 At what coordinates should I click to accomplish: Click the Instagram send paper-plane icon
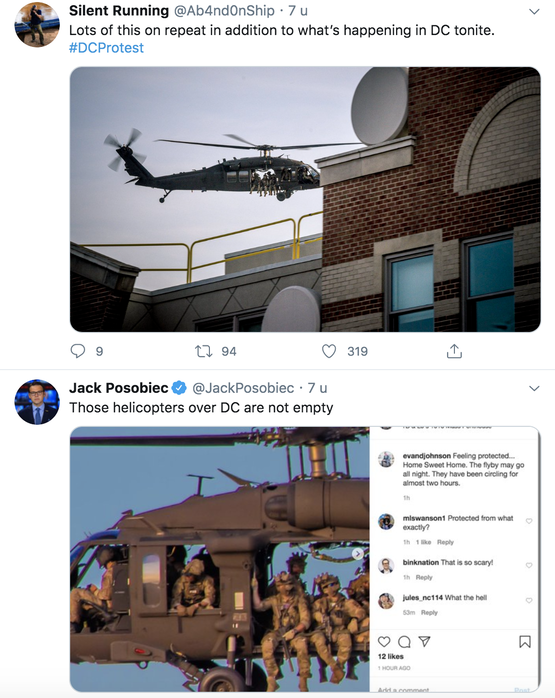tap(425, 641)
